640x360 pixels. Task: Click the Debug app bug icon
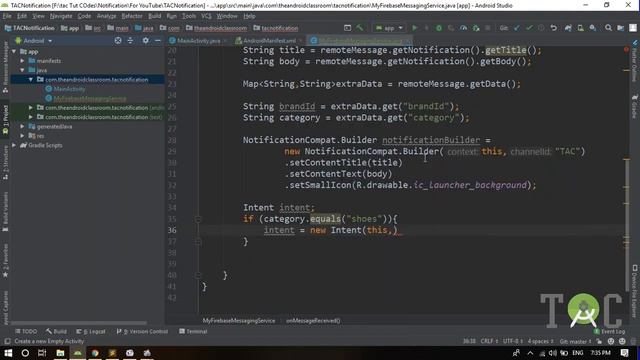click(x=439, y=28)
